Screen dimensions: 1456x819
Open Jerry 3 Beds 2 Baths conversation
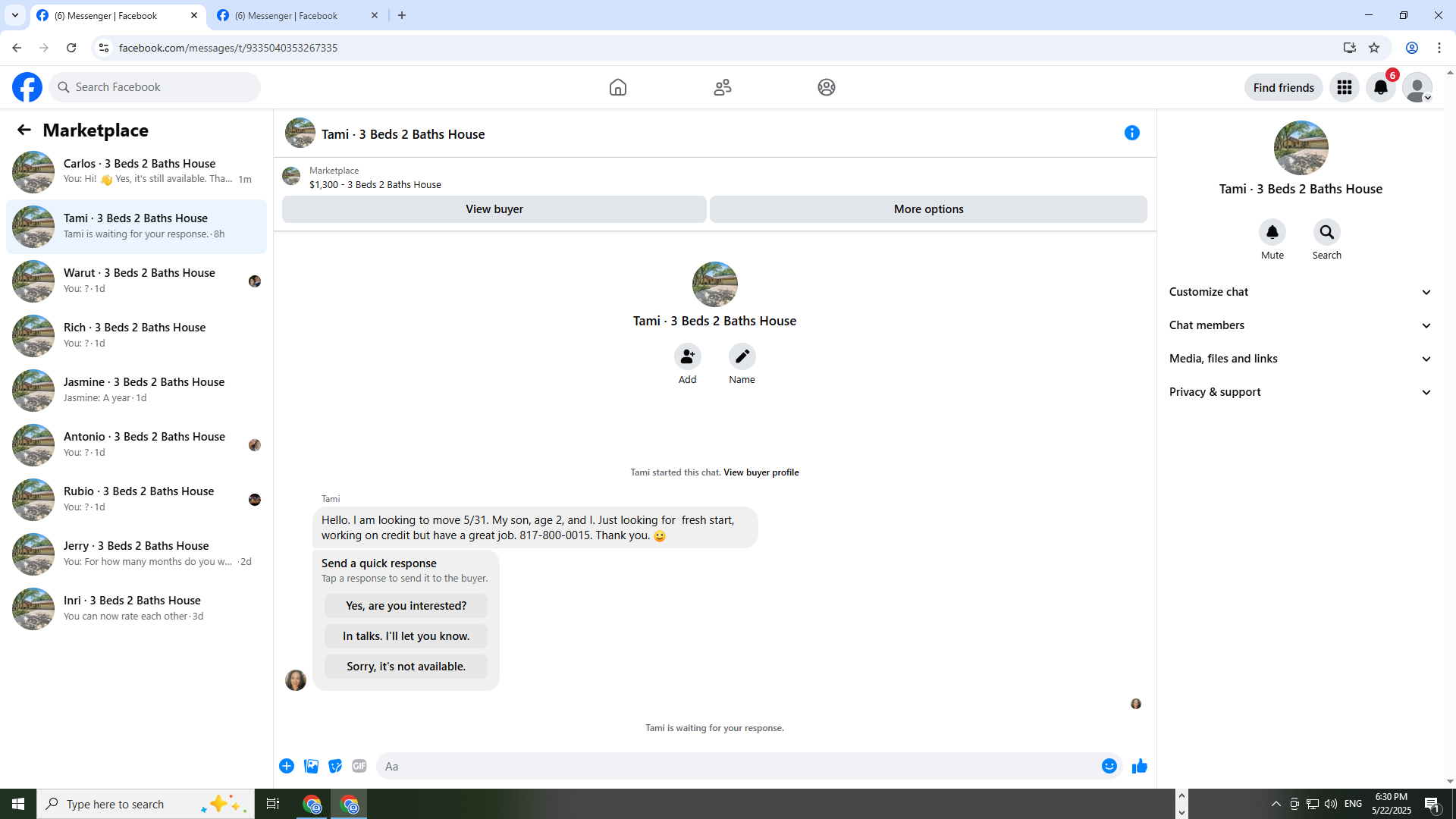pyautogui.click(x=136, y=554)
